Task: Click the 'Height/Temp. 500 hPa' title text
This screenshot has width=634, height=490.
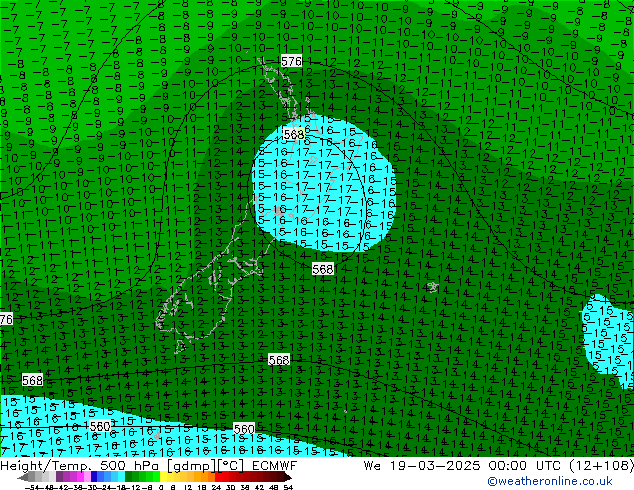Action: pyautogui.click(x=79, y=466)
